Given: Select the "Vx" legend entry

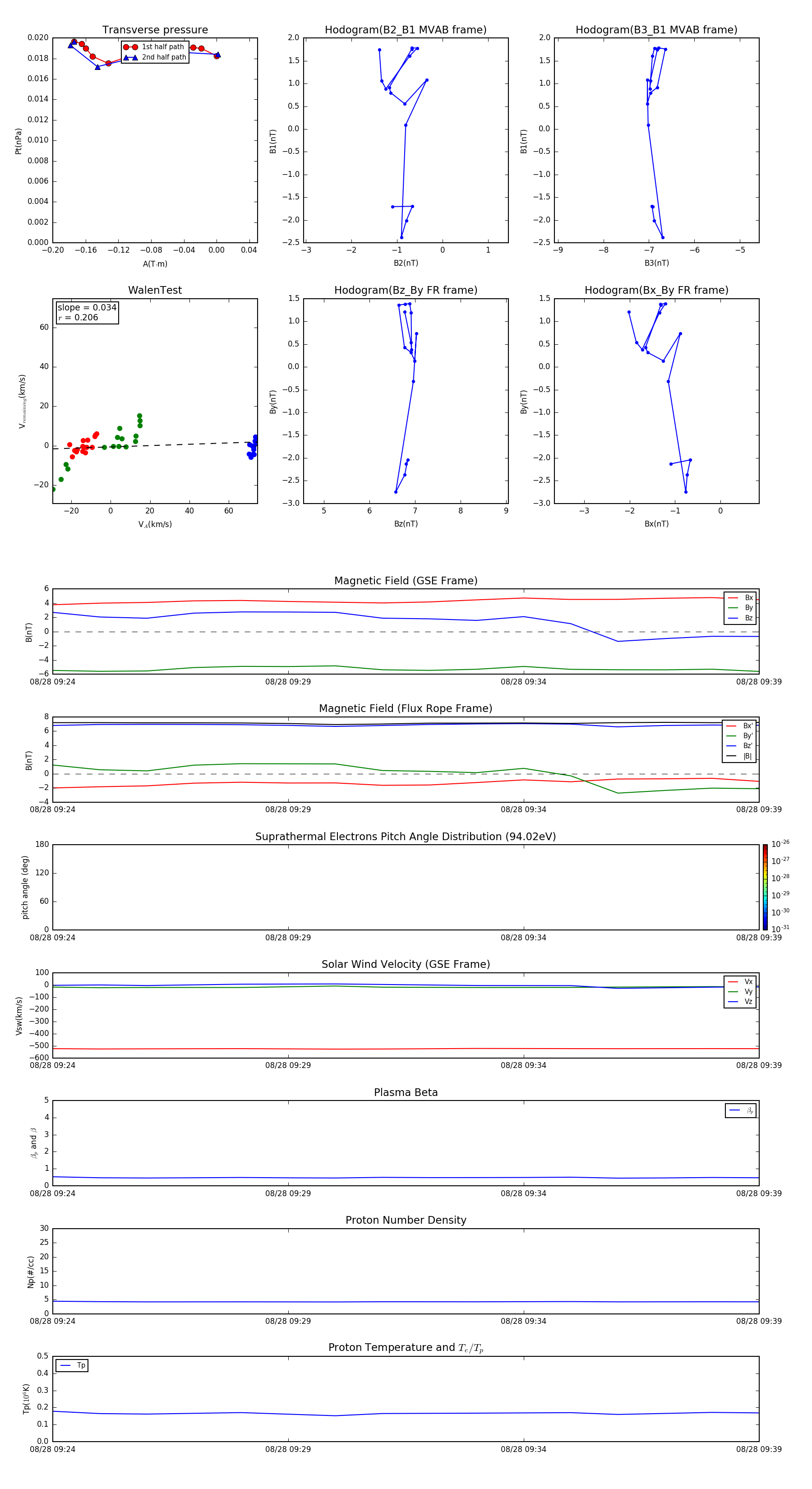Looking at the screenshot, I should (x=740, y=981).
